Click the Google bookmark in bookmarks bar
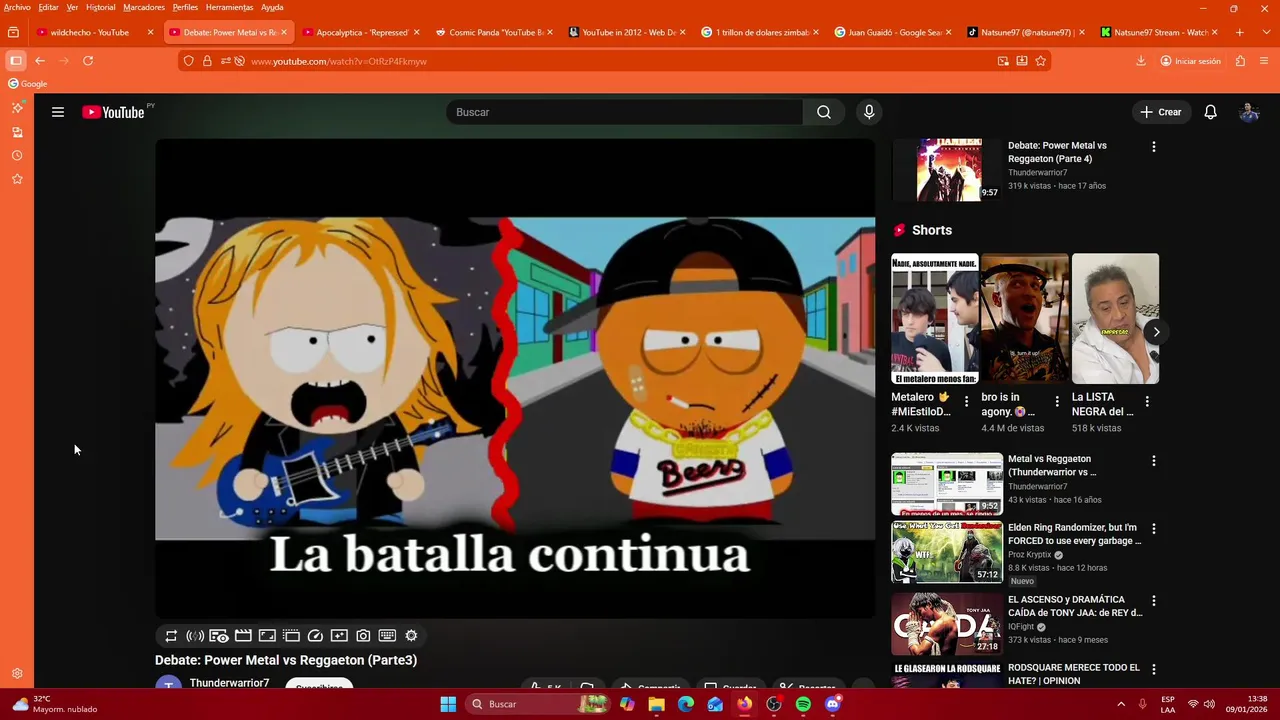The image size is (1280, 720). [x=28, y=84]
